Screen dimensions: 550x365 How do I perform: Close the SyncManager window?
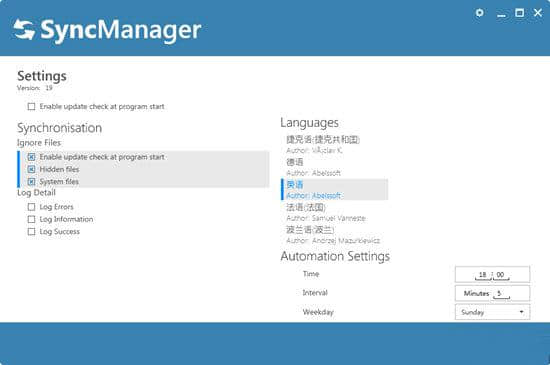tap(538, 13)
